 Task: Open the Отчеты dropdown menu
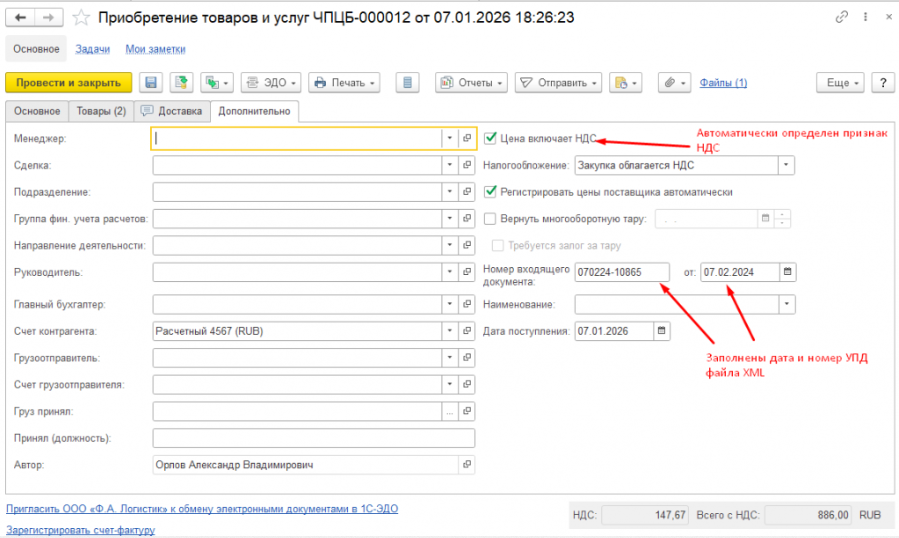point(471,83)
